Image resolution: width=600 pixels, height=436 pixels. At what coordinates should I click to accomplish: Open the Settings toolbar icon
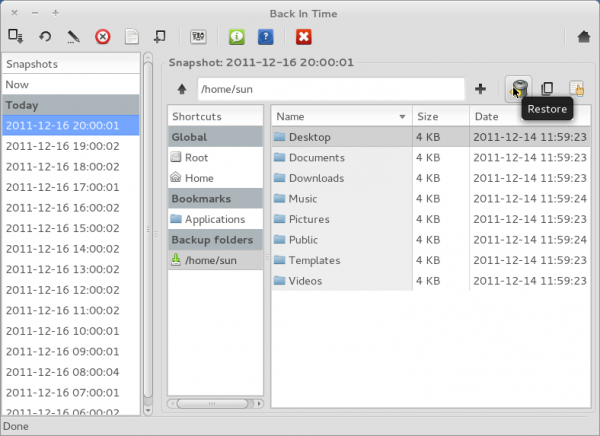tap(198, 37)
